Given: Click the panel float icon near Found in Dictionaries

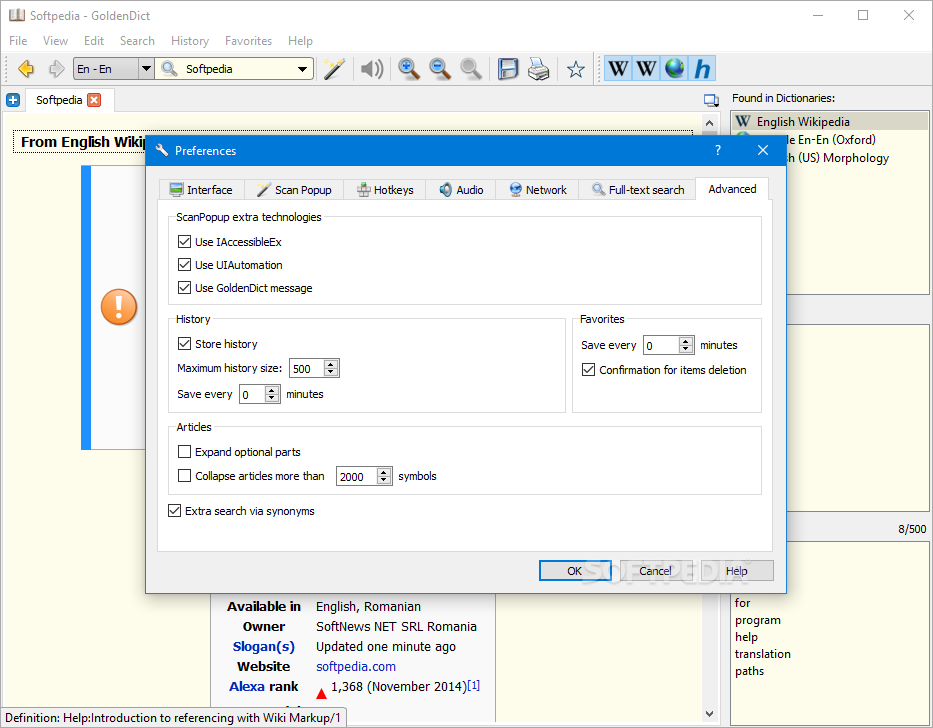Looking at the screenshot, I should pyautogui.click(x=710, y=100).
